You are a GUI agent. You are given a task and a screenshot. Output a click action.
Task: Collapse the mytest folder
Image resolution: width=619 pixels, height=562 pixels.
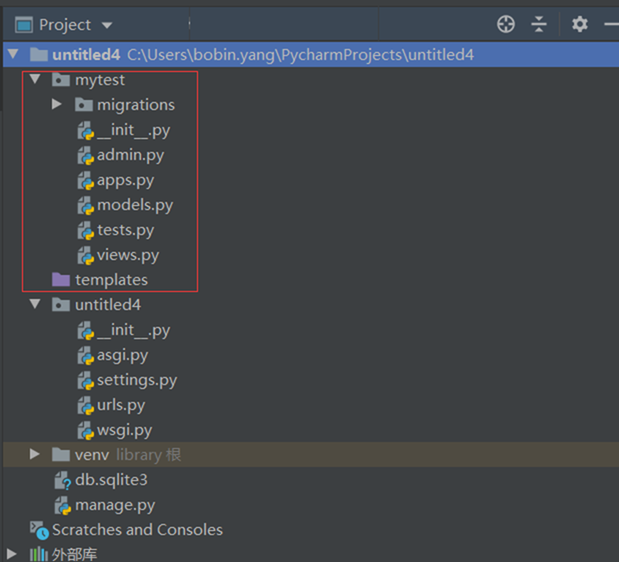coord(36,79)
